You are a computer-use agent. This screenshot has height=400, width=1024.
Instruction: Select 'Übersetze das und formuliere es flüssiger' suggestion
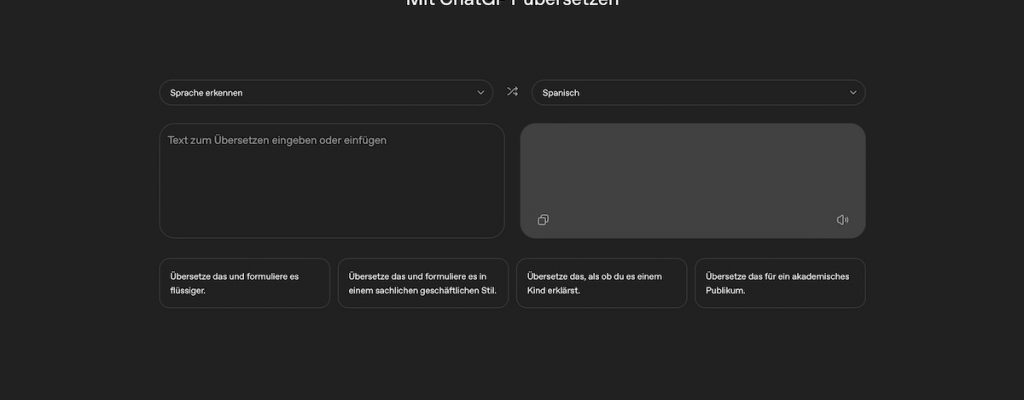coord(244,283)
